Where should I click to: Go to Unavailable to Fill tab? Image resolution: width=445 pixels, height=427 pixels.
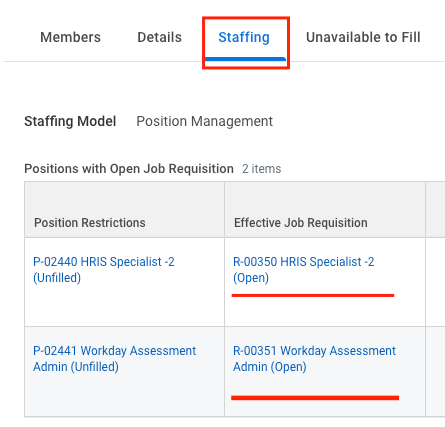(x=363, y=37)
